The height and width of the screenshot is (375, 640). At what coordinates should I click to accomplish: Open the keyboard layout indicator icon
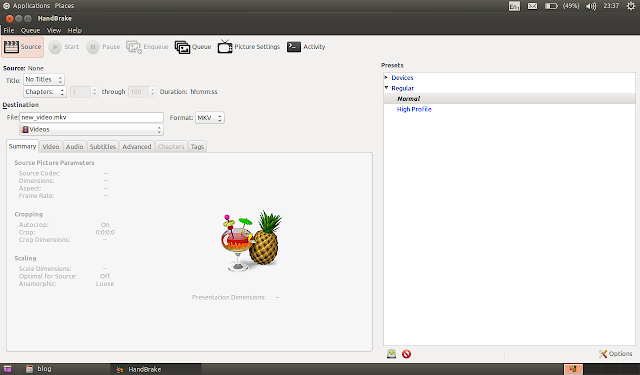pyautogui.click(x=514, y=6)
